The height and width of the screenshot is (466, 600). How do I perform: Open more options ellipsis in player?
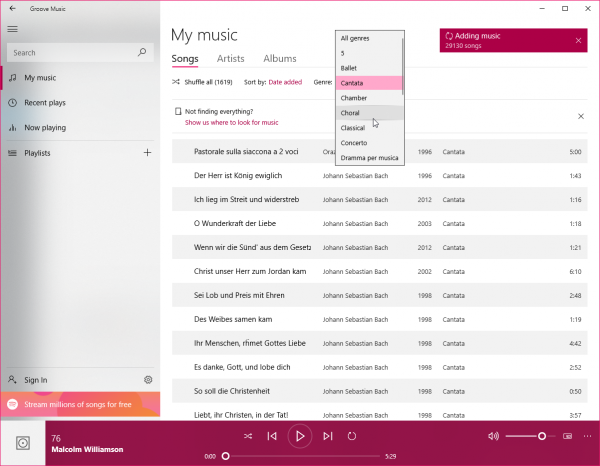tap(587, 436)
